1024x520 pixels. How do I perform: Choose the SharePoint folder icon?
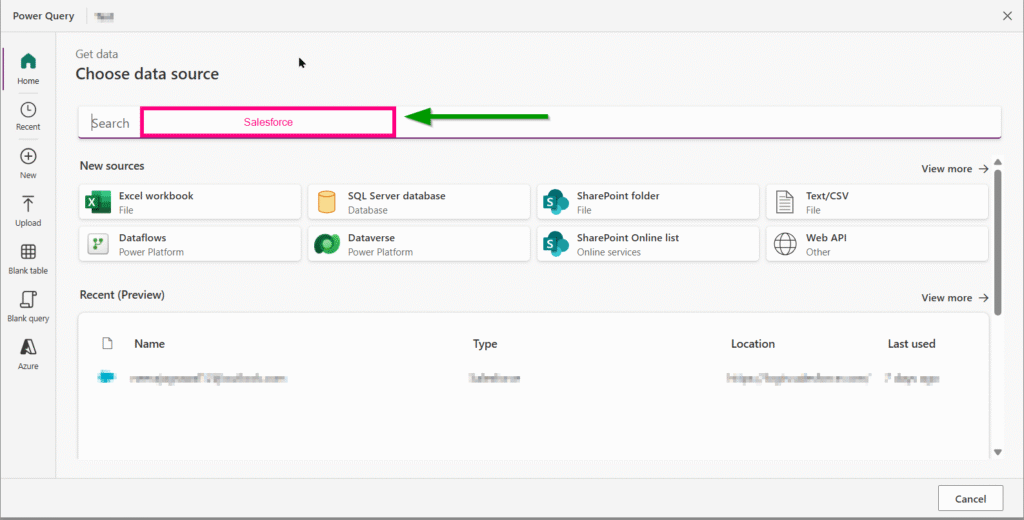pyautogui.click(x=556, y=203)
